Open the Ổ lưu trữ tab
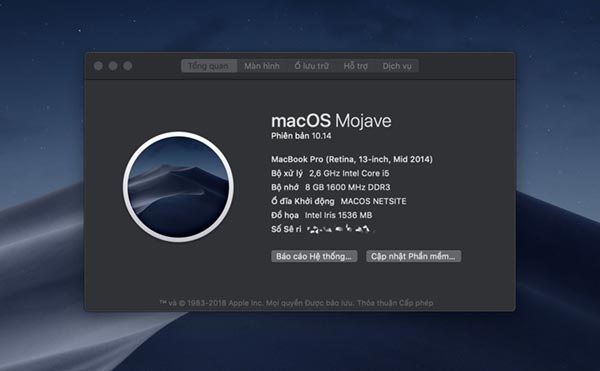 (311, 66)
